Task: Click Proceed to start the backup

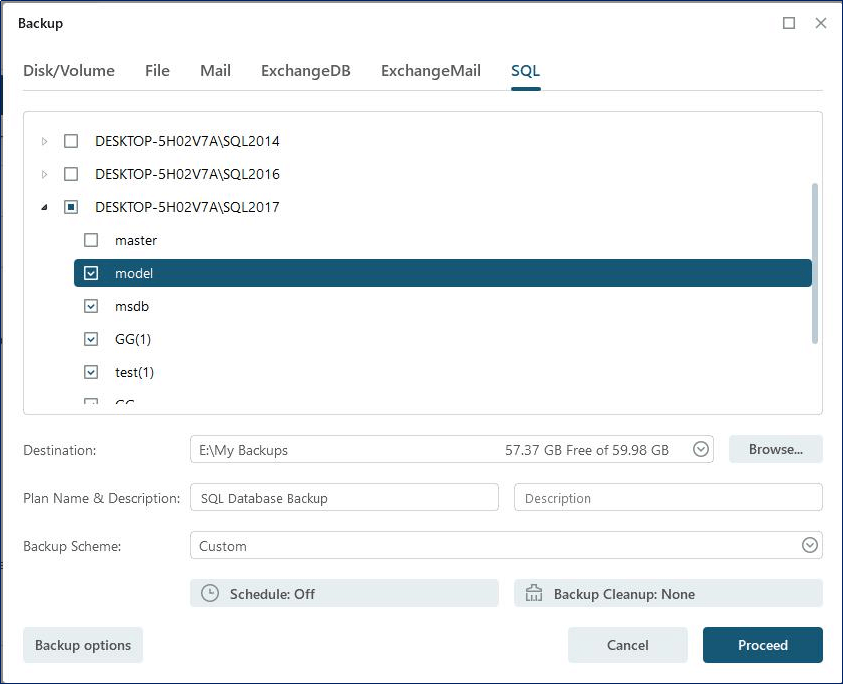Action: [x=762, y=645]
